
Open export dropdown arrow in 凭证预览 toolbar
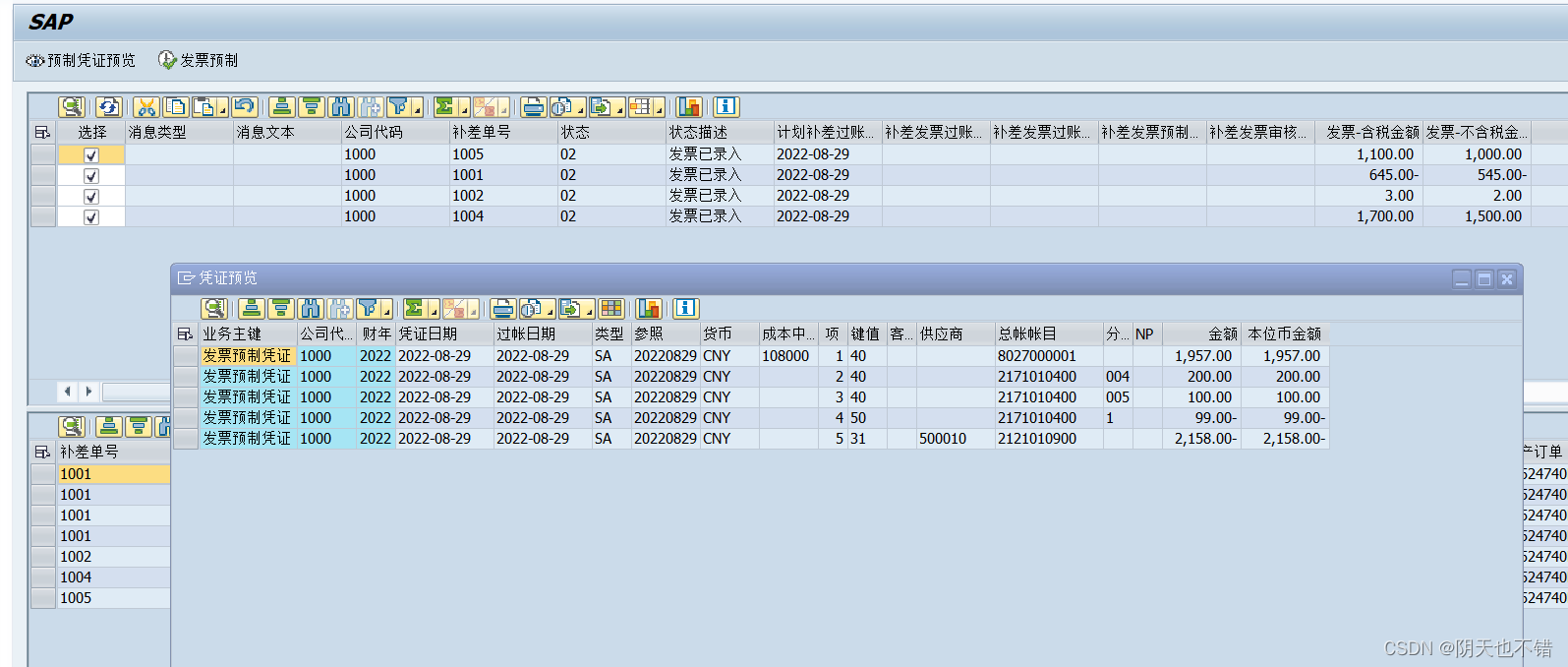(x=589, y=311)
